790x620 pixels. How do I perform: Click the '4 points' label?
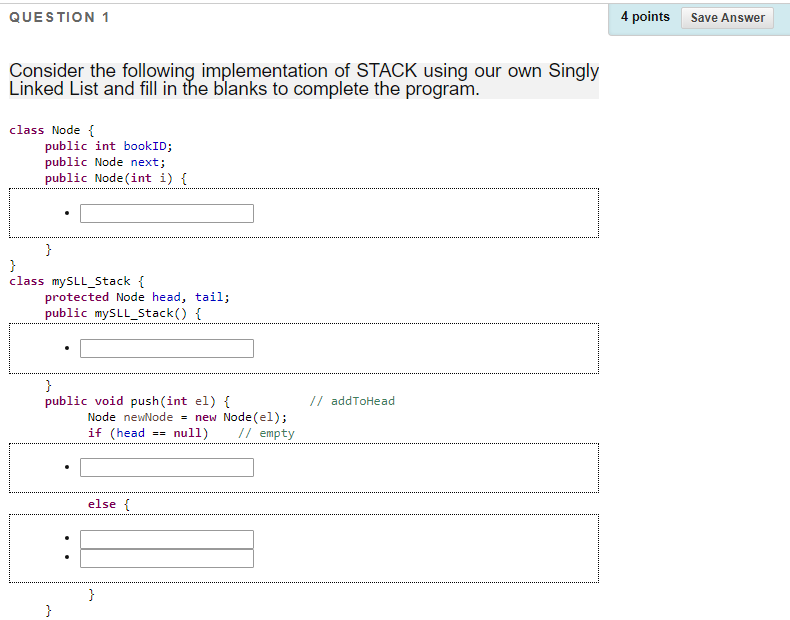click(x=645, y=17)
